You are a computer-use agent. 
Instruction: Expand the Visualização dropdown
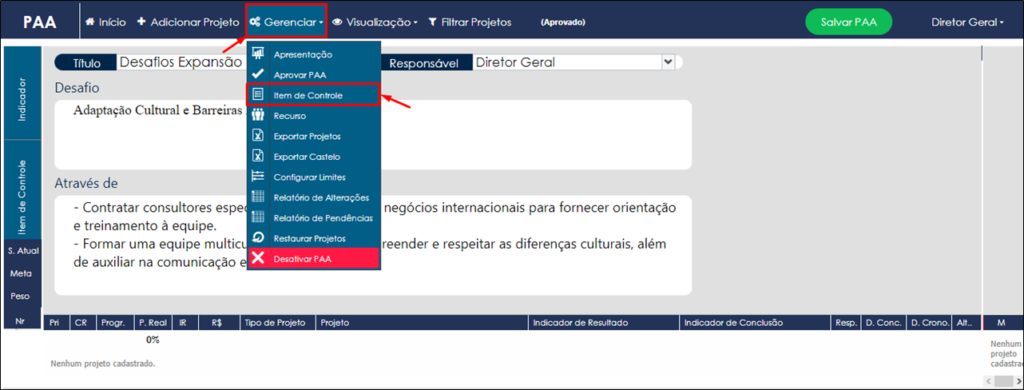pos(375,22)
